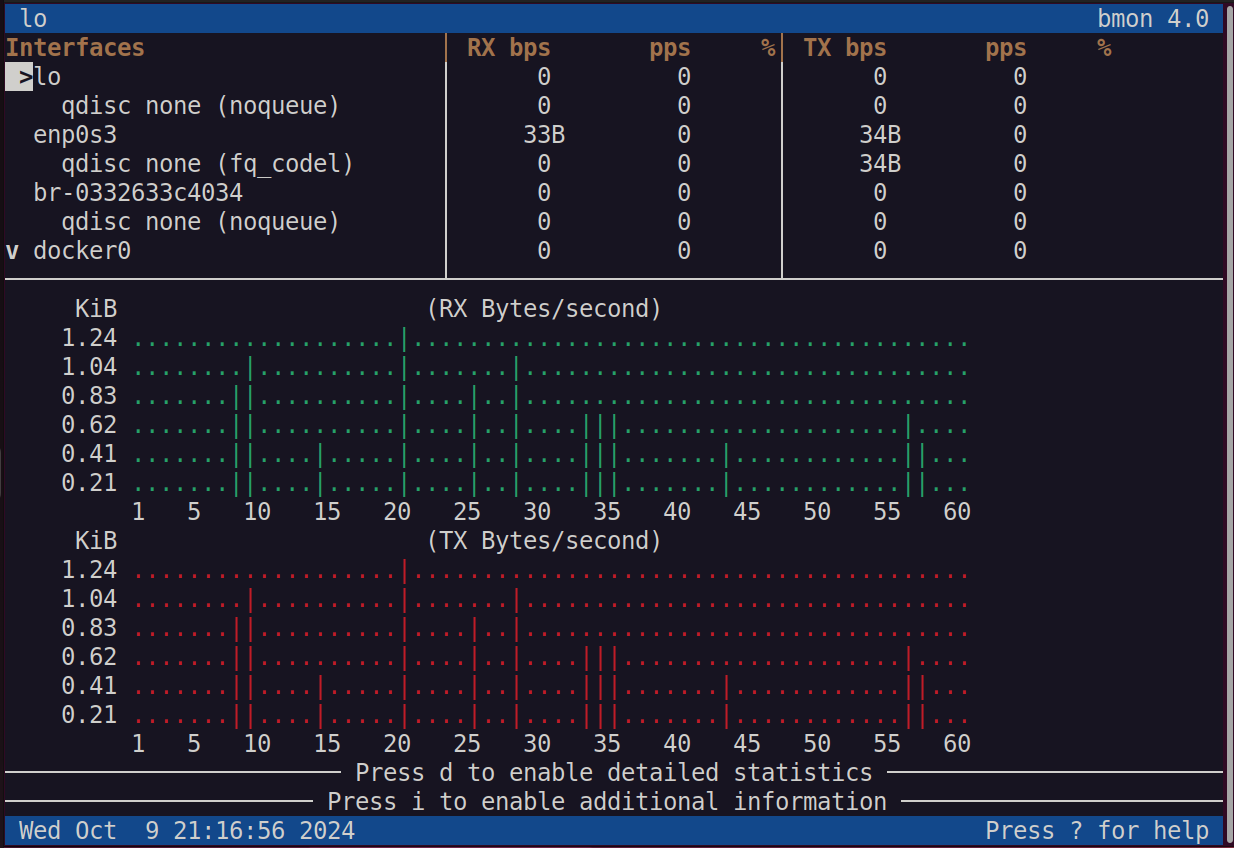
Task: Select the br-0332633c4034 bridge interface
Action: coord(130,192)
